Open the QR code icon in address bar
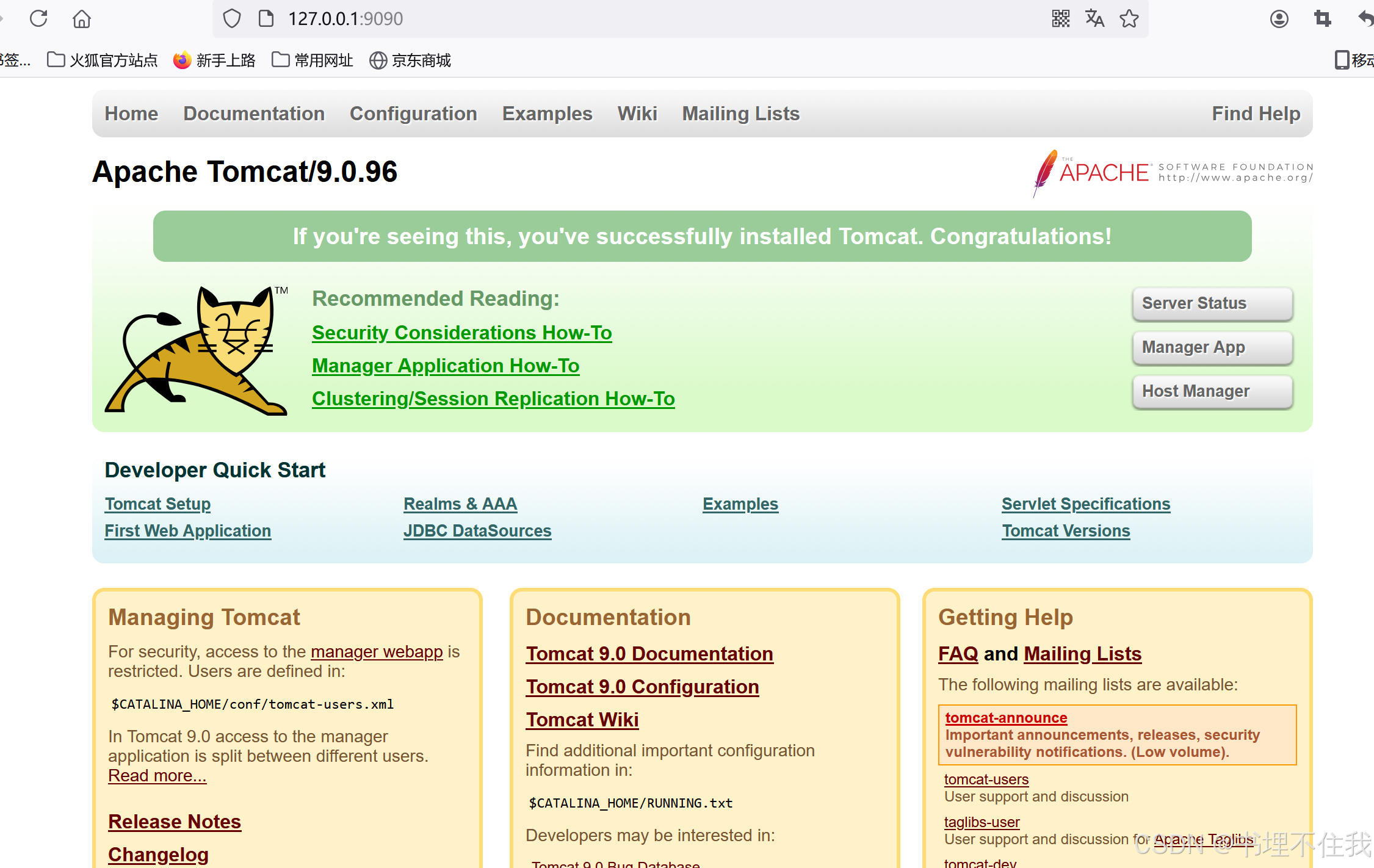The width and height of the screenshot is (1374, 868). tap(1061, 19)
